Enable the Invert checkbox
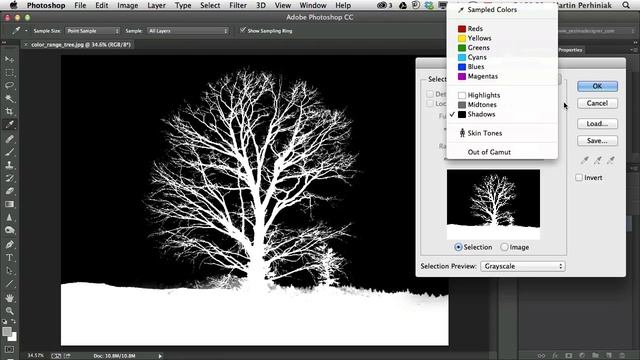 [x=579, y=178]
